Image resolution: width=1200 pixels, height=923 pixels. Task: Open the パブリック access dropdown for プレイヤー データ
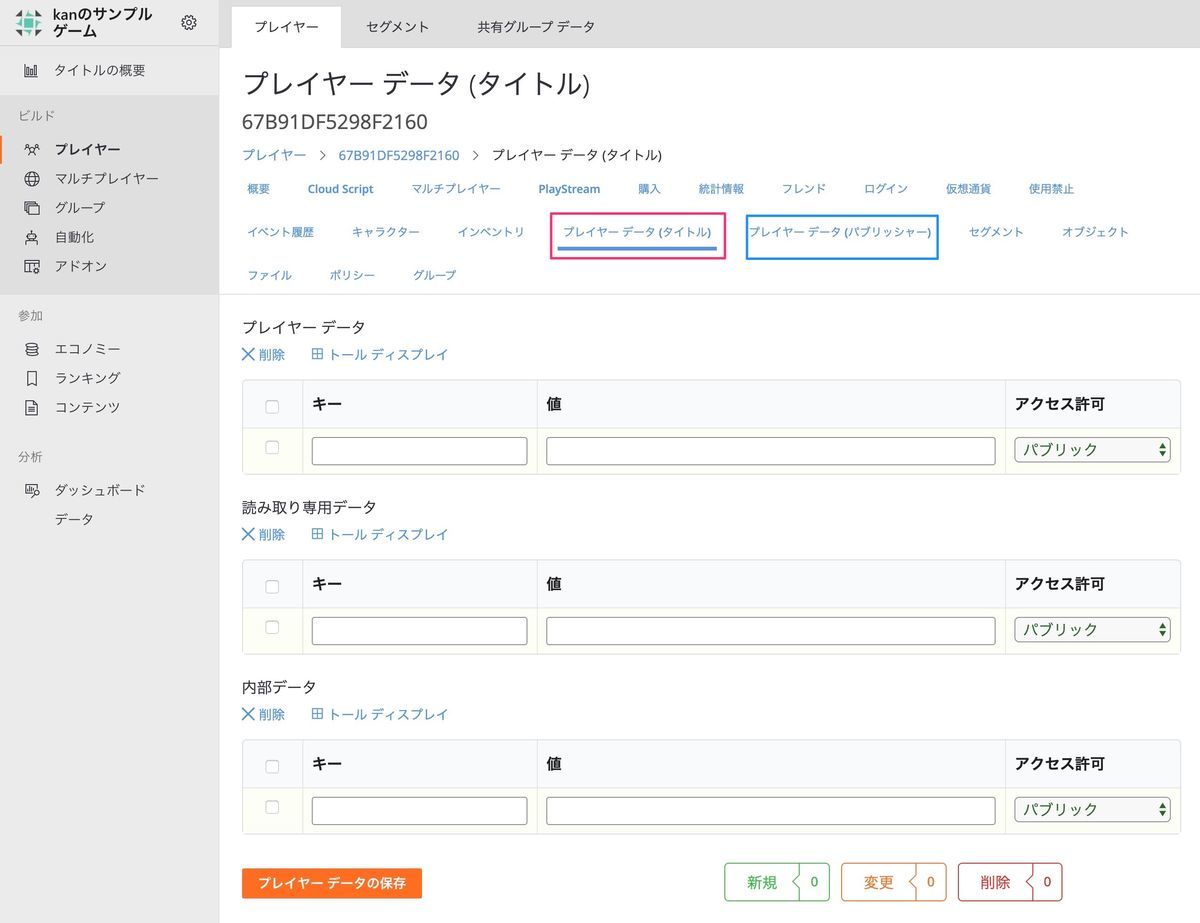pos(1091,449)
